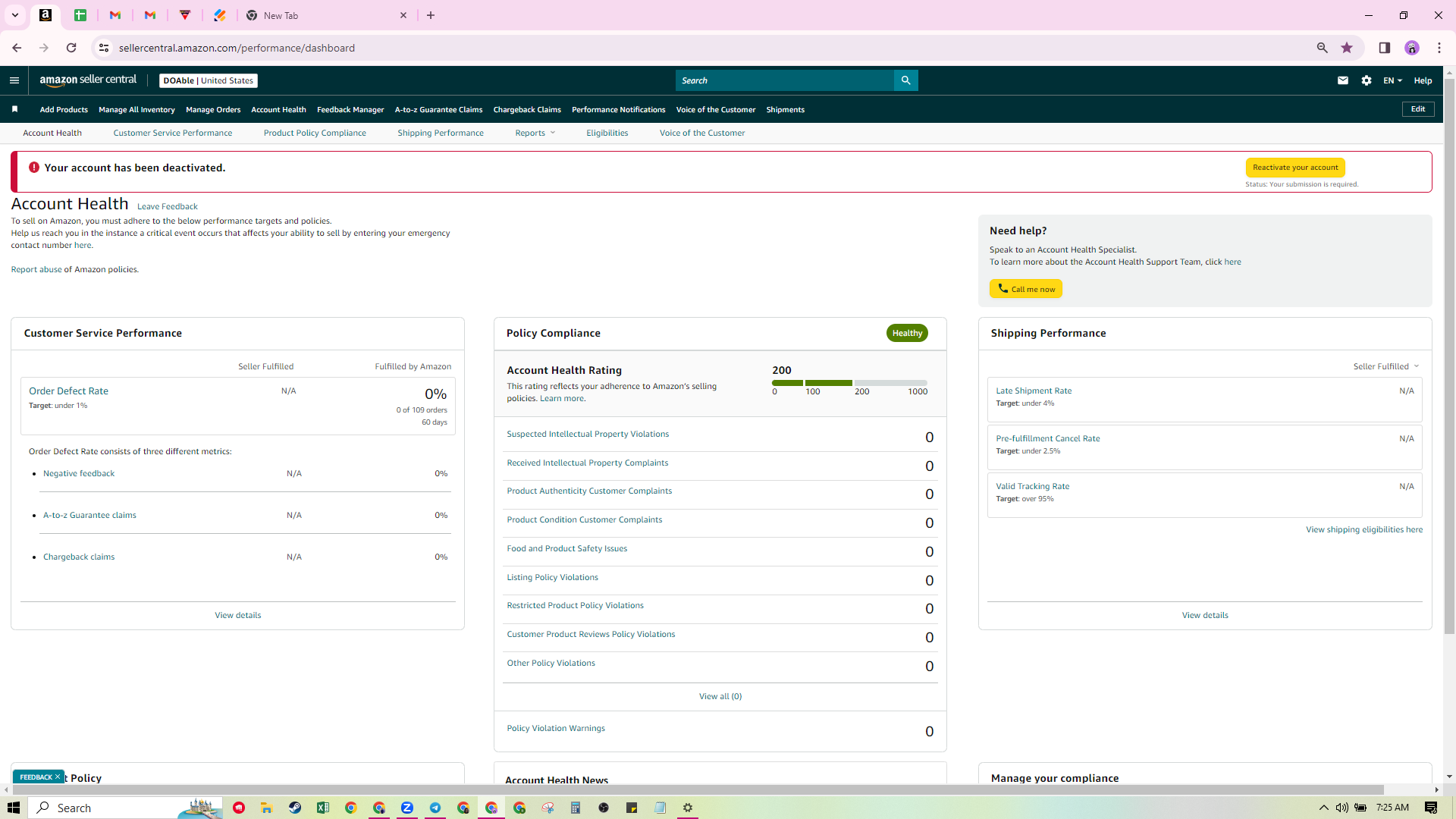Click Add Products in navigation bar
The image size is (1456, 819).
click(x=64, y=109)
